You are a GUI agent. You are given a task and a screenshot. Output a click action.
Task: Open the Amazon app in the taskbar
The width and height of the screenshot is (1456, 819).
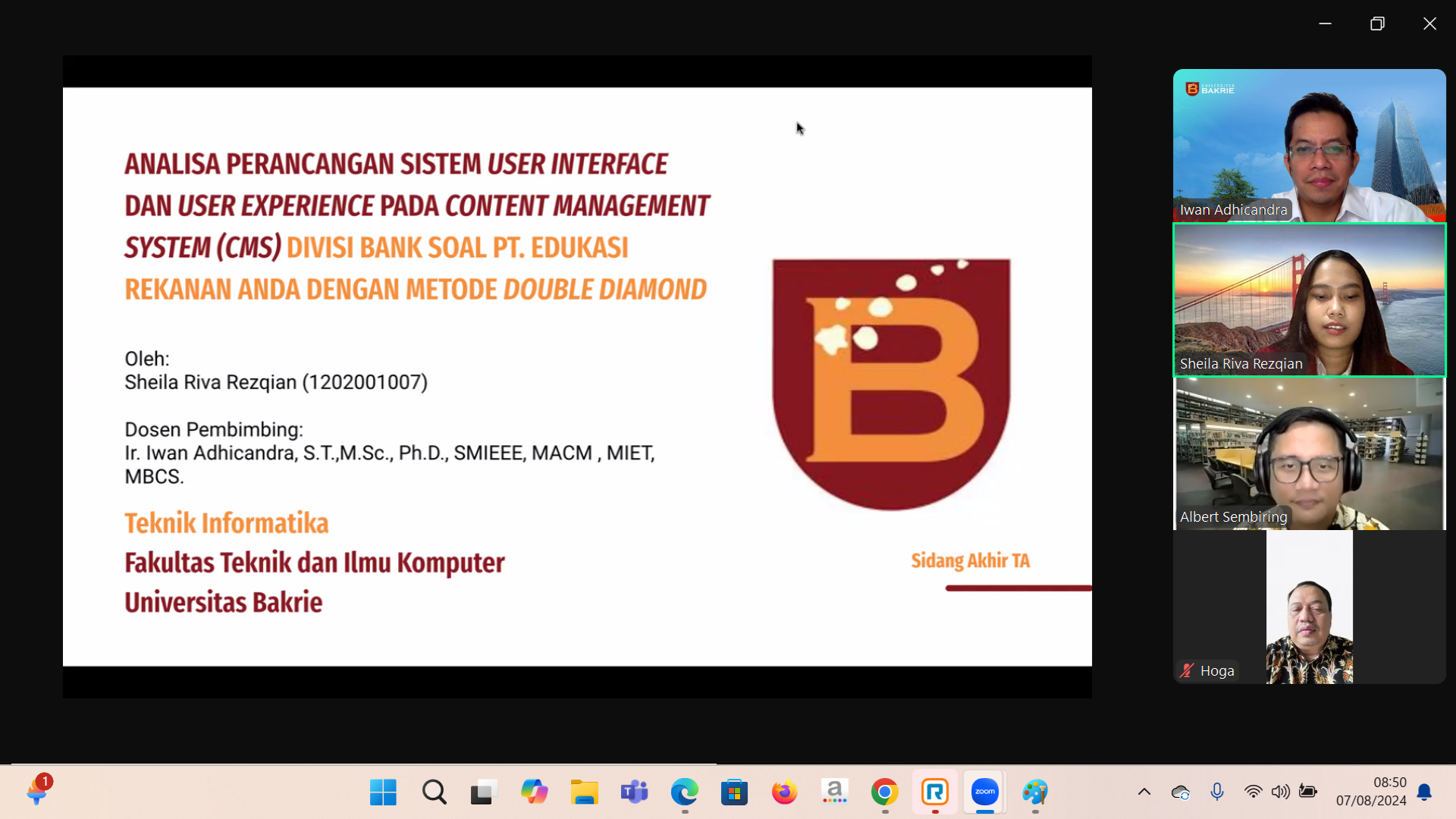(x=834, y=792)
